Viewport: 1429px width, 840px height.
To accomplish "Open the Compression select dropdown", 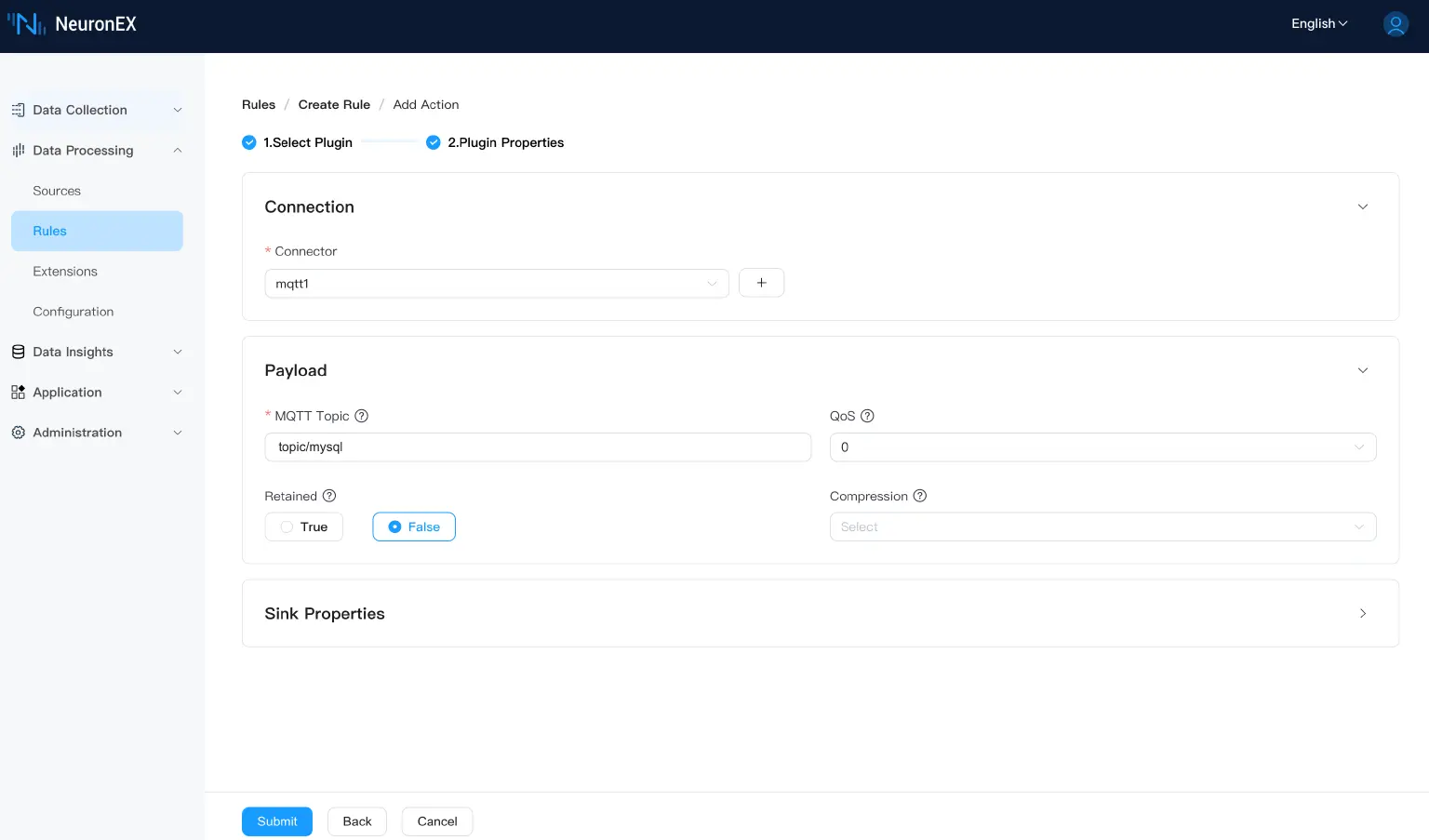I will pyautogui.click(x=1102, y=527).
